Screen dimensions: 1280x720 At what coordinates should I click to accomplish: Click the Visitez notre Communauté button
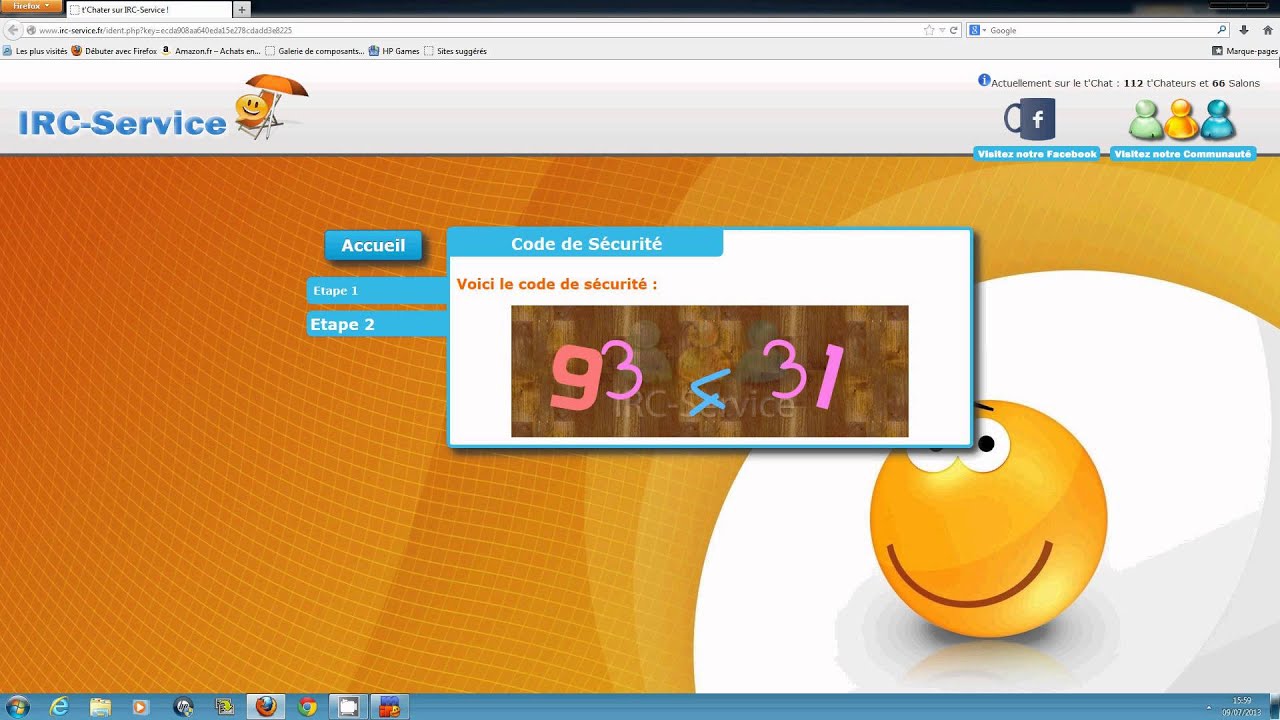point(1182,154)
